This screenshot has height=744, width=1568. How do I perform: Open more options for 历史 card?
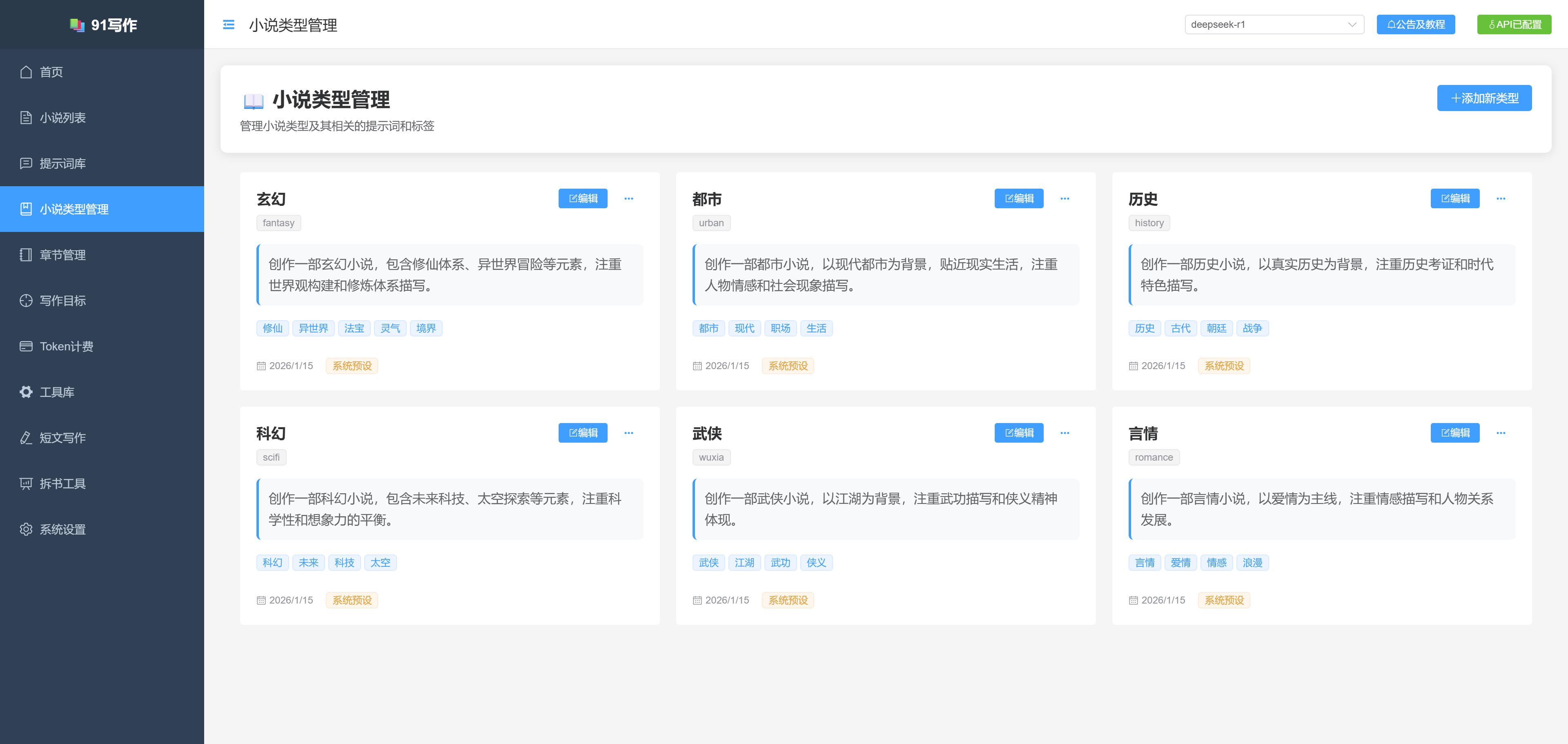pyautogui.click(x=1501, y=198)
